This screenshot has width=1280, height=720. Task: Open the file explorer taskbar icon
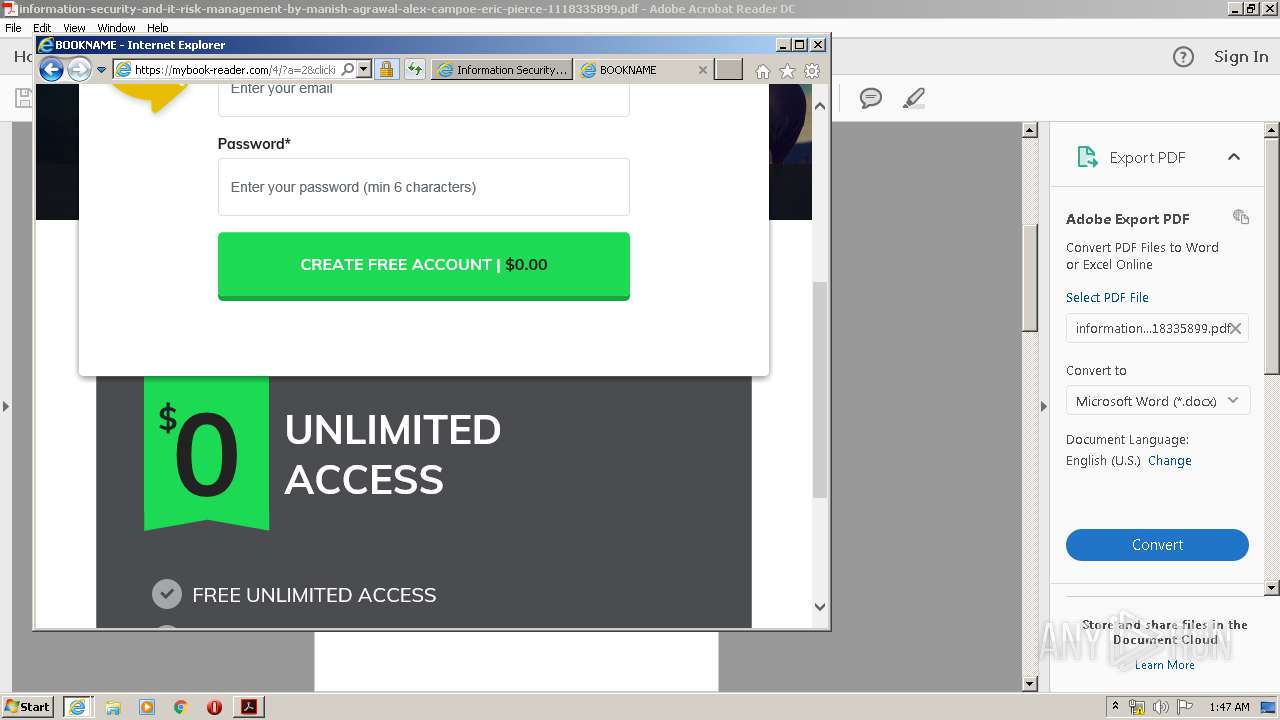pos(113,707)
